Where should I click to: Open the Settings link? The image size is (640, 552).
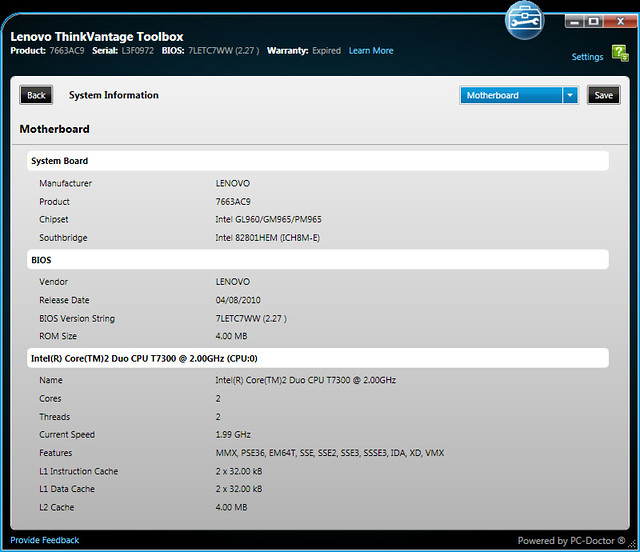click(587, 57)
